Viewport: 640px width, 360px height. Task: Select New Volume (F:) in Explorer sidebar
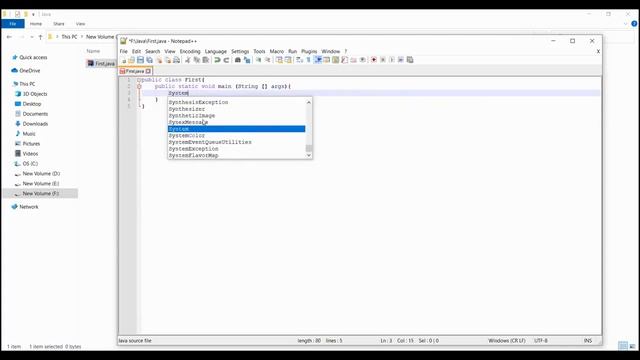(40, 193)
